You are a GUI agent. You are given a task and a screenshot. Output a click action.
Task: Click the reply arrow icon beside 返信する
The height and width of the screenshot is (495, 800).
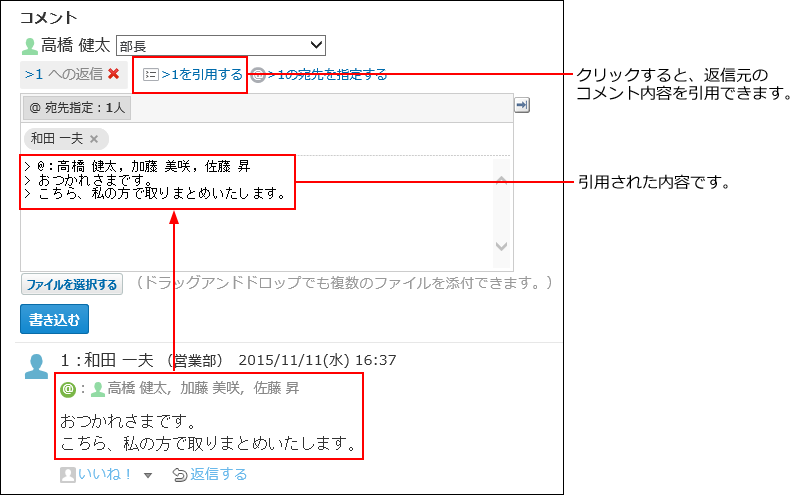pos(180,475)
